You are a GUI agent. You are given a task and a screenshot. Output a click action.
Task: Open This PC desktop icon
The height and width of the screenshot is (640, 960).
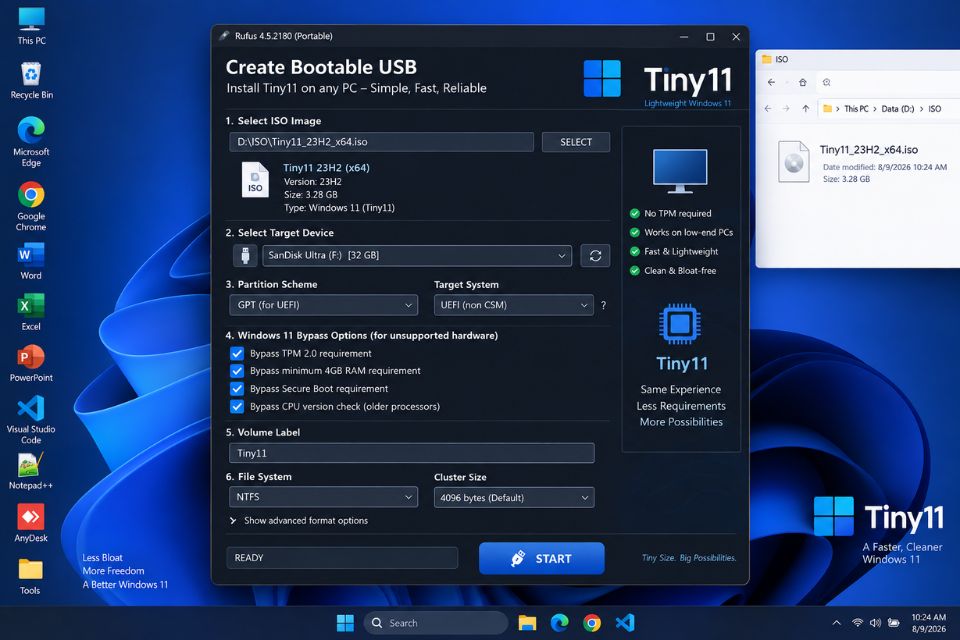(x=31, y=26)
